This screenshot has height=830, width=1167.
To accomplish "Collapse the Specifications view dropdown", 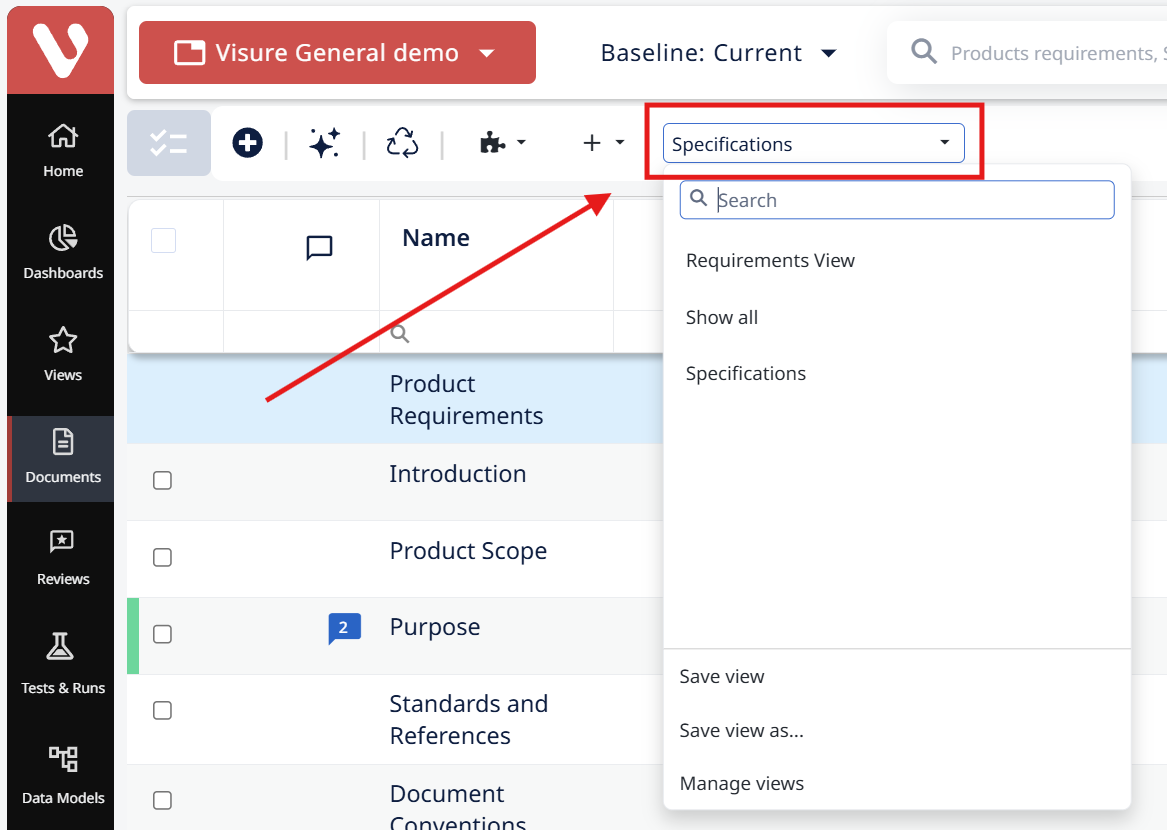I will coord(813,143).
